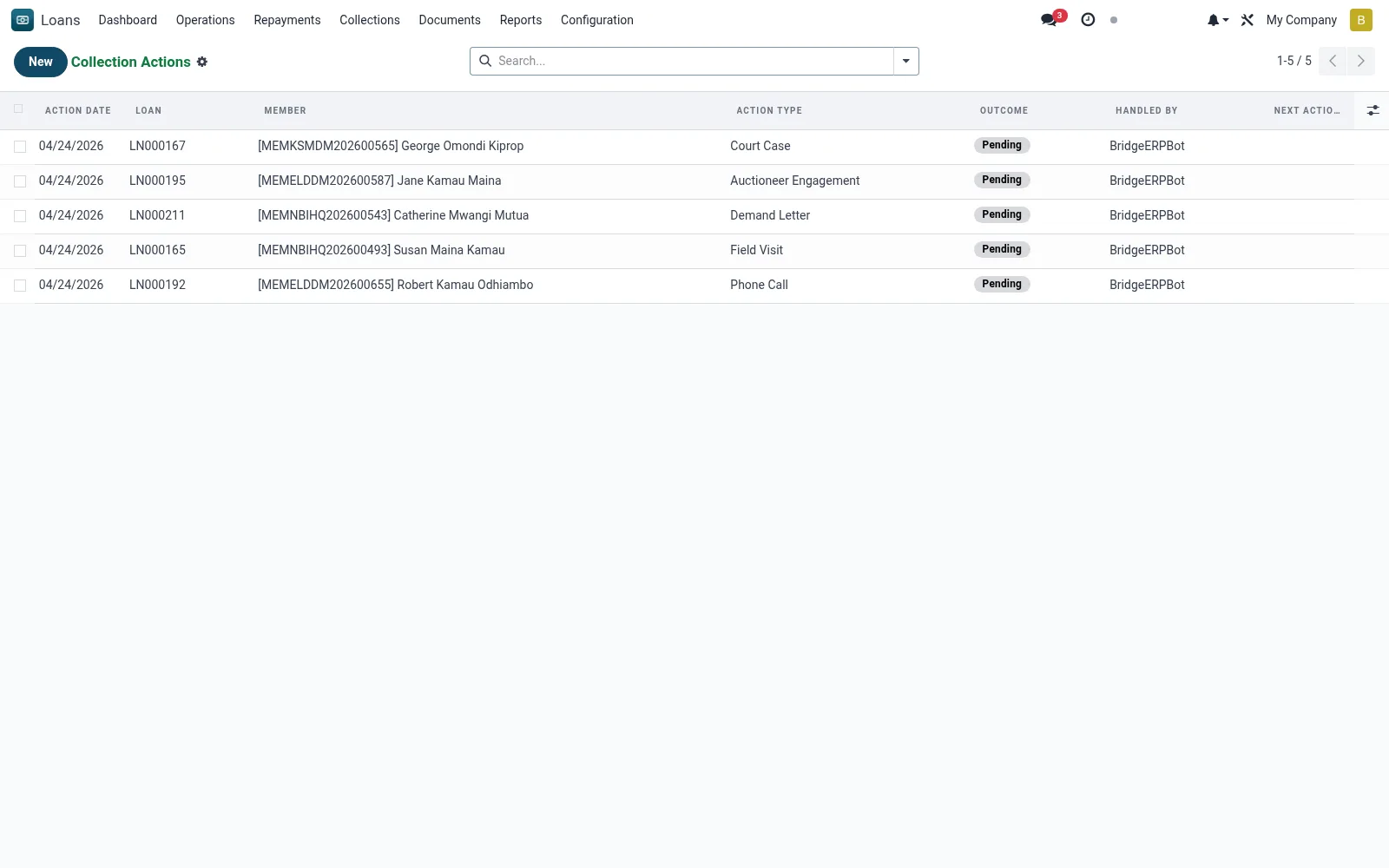This screenshot has height=868, width=1389.
Task: Click the 1-5 / 5 pager counter
Action: pyautogui.click(x=1294, y=61)
